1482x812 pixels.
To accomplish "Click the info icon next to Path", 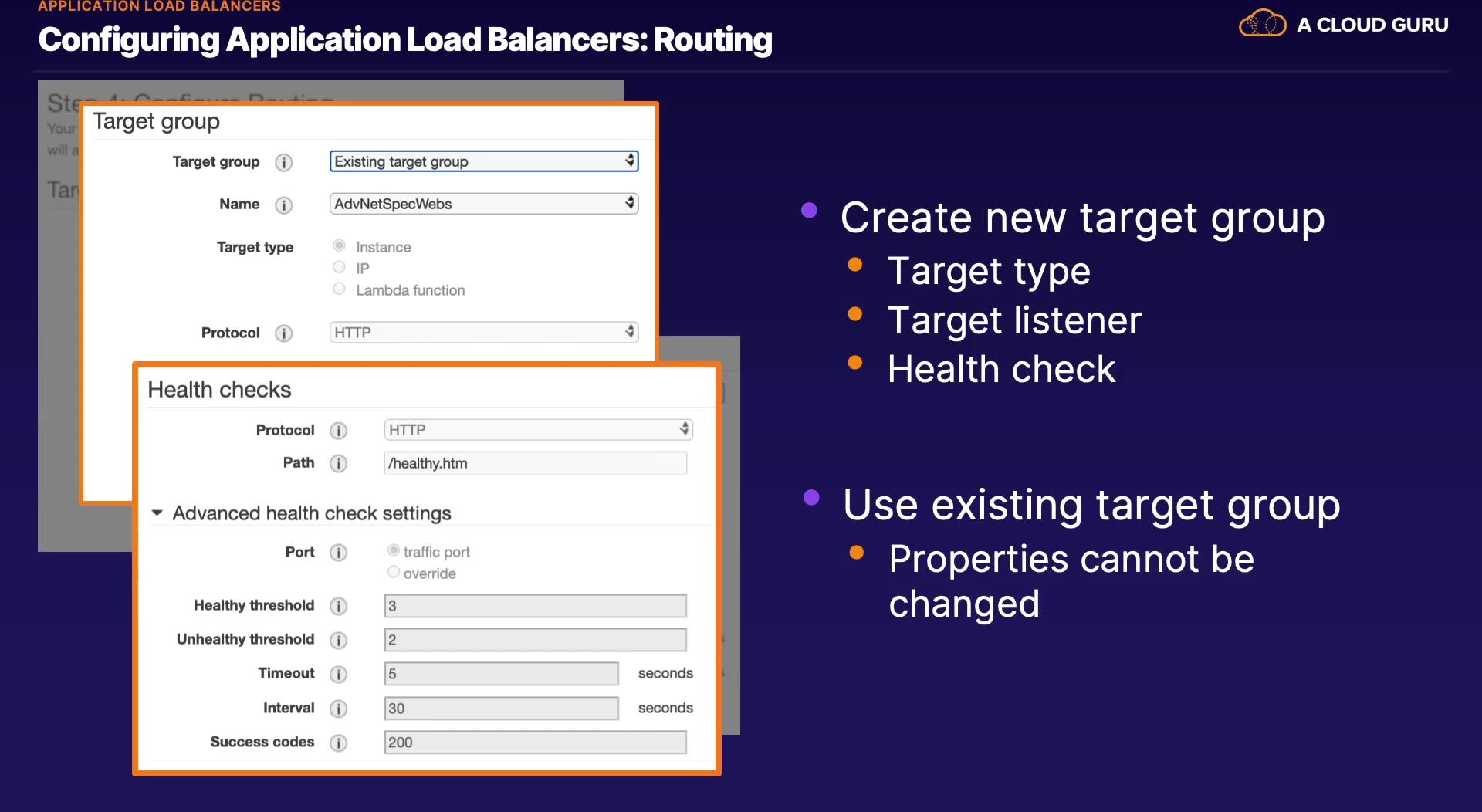I will coord(338,463).
